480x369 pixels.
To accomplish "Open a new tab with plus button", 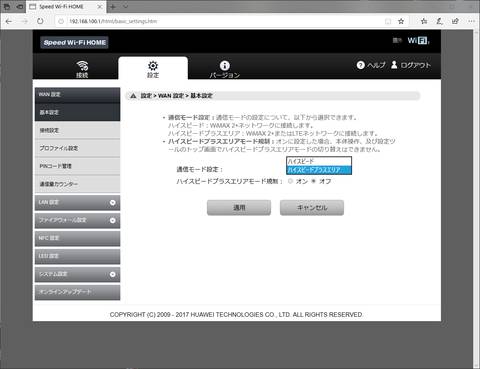I will click(x=113, y=7).
